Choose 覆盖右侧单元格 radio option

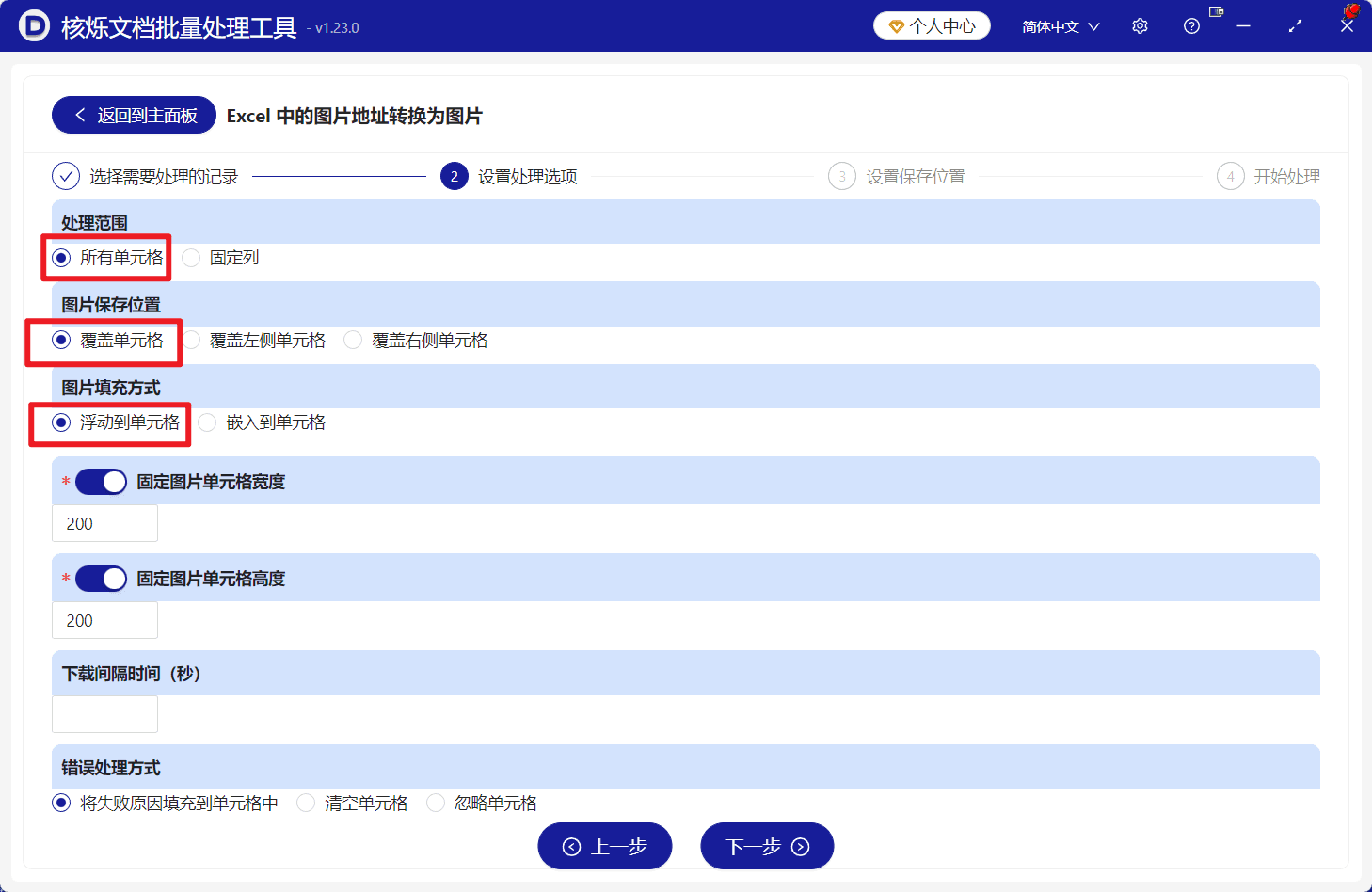point(416,340)
